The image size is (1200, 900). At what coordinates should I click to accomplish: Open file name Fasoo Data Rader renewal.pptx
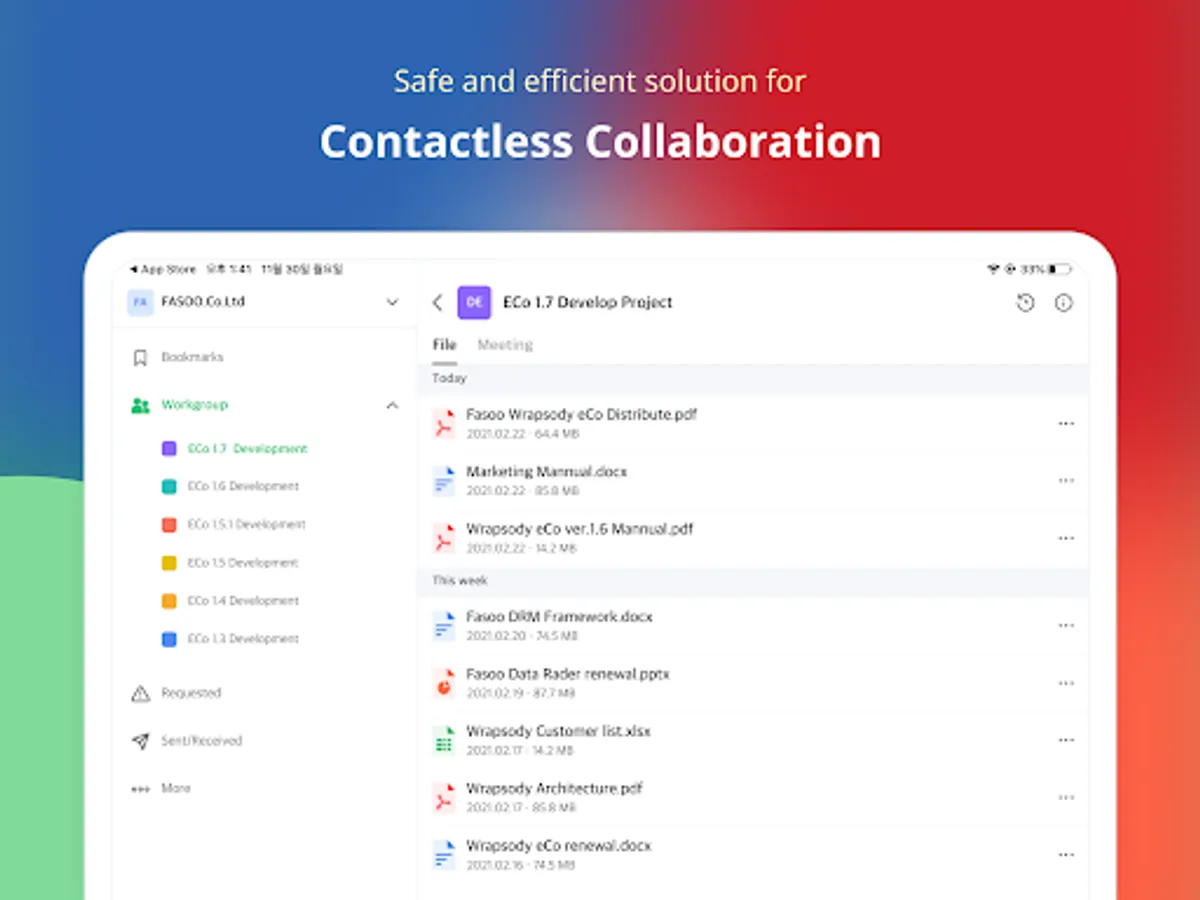(568, 674)
